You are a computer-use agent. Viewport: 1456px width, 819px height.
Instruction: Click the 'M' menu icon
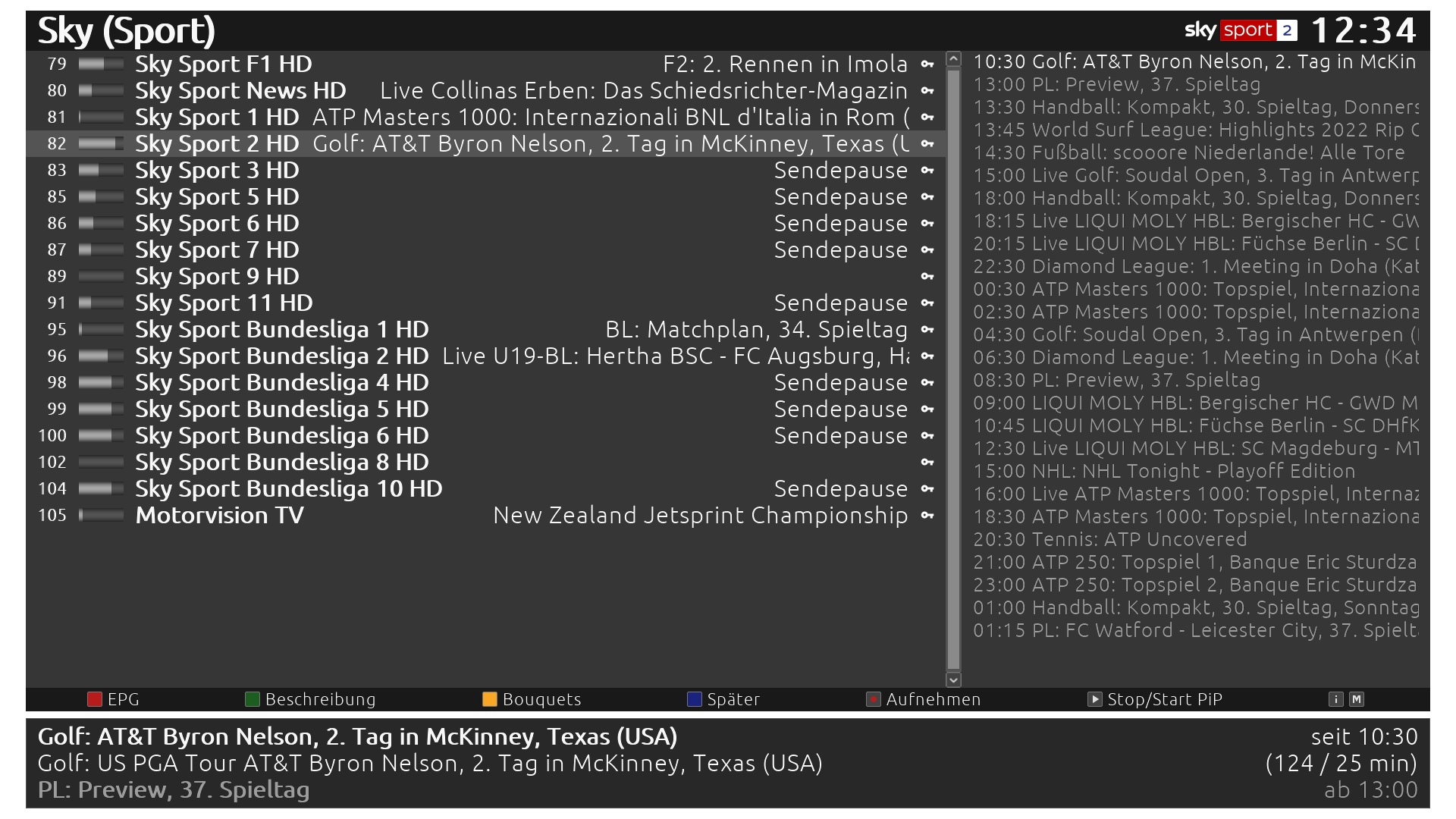pyautogui.click(x=1357, y=699)
